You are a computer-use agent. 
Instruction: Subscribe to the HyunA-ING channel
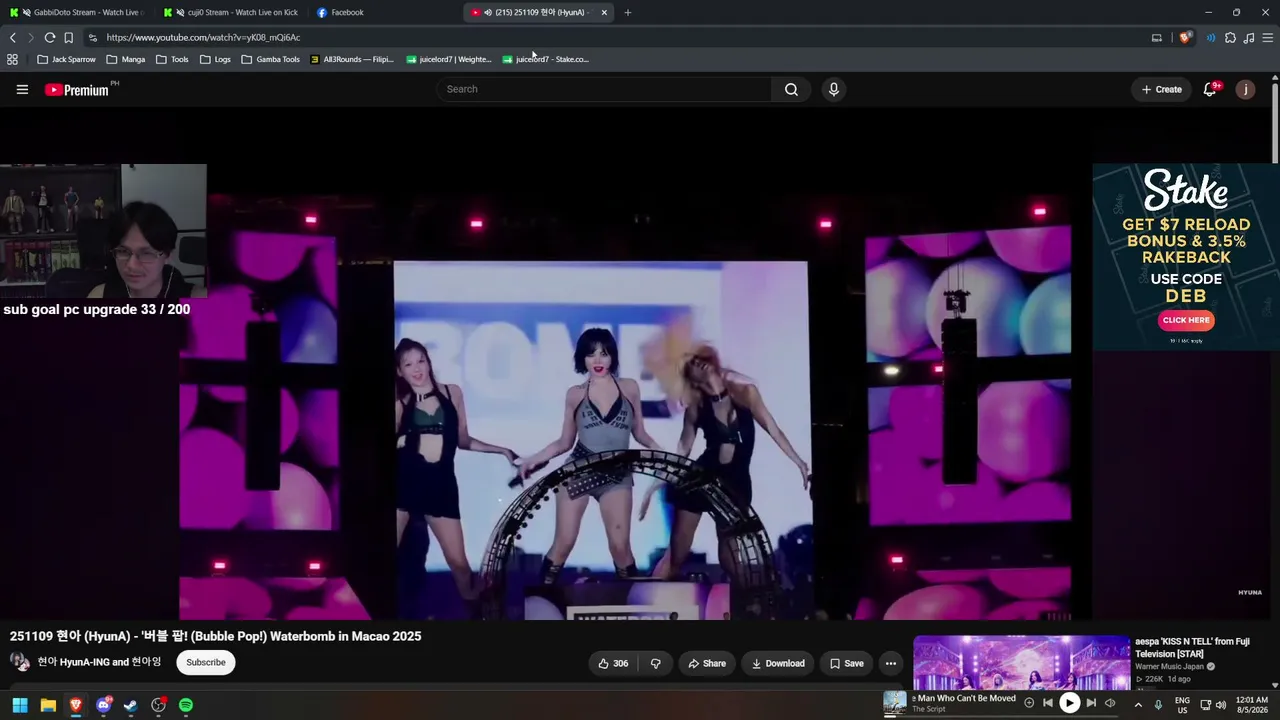tap(206, 662)
